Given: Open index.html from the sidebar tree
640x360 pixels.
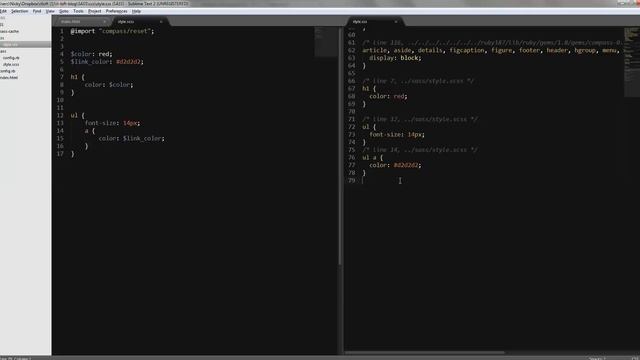Looking at the screenshot, I should tap(9, 78).
